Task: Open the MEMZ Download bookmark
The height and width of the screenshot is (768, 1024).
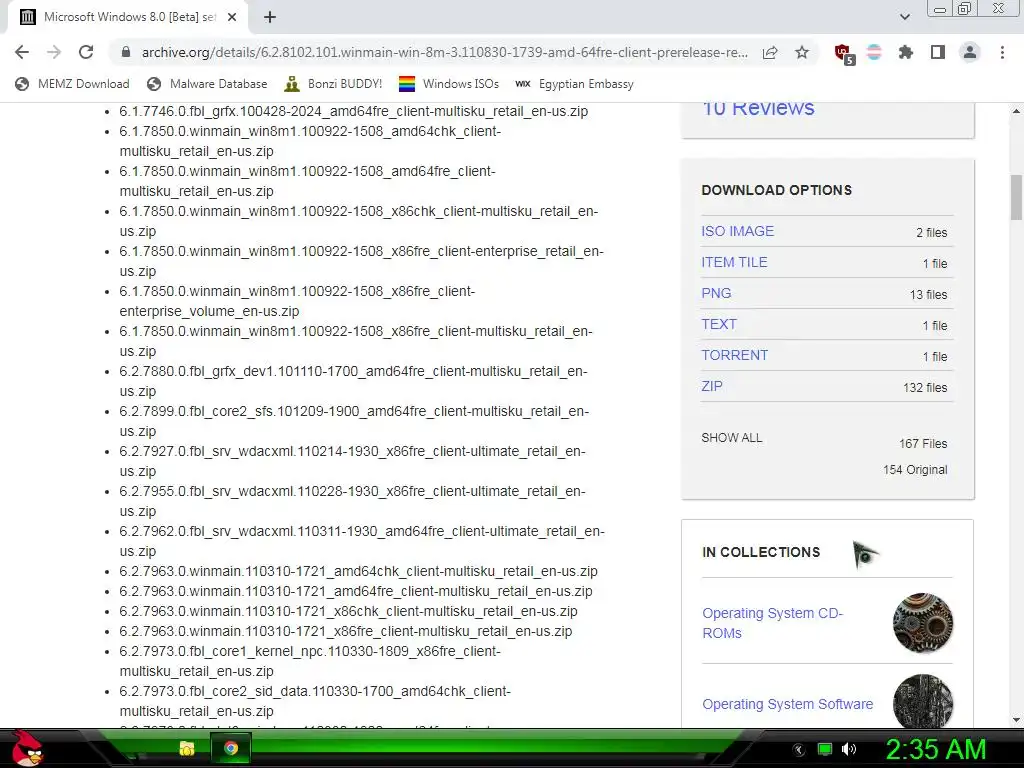Action: point(72,84)
